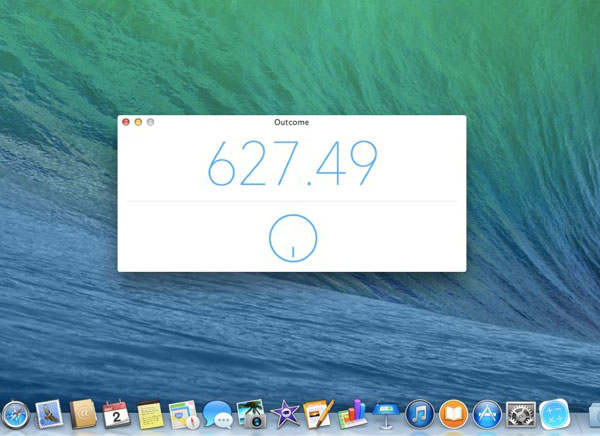
Task: Launch the yellow Notes app
Action: coord(150,415)
